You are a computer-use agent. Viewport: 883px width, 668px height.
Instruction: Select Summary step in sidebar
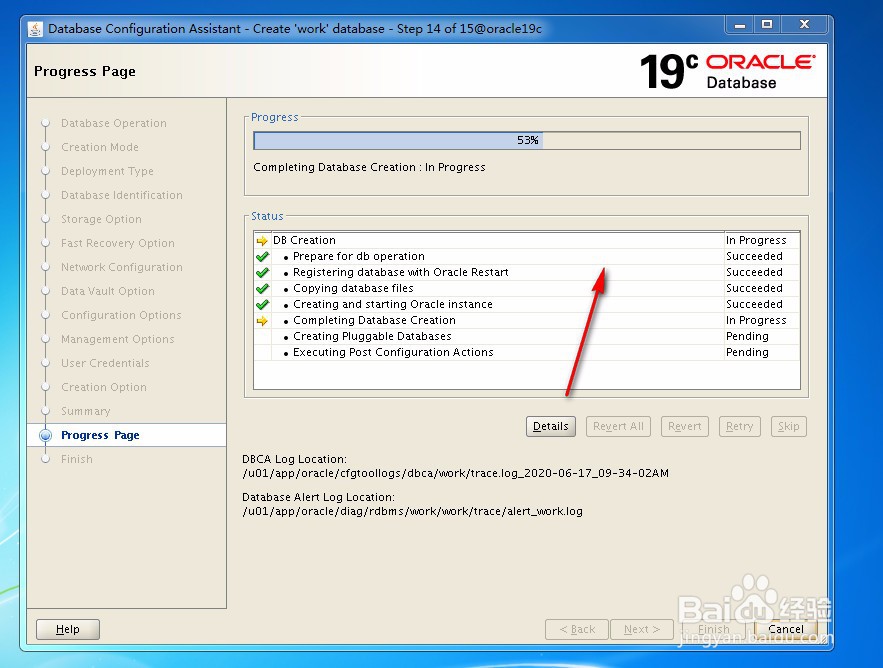[86, 411]
